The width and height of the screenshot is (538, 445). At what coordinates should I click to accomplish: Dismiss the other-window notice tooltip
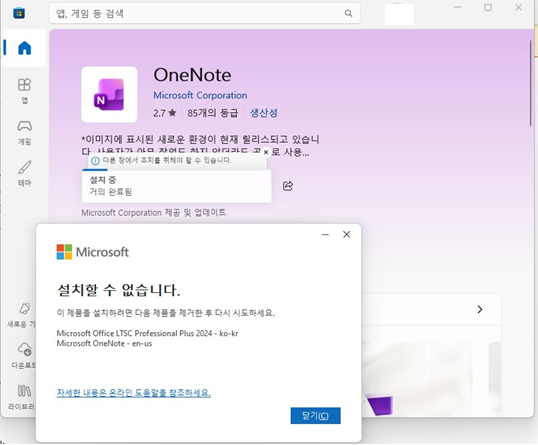click(x=266, y=152)
